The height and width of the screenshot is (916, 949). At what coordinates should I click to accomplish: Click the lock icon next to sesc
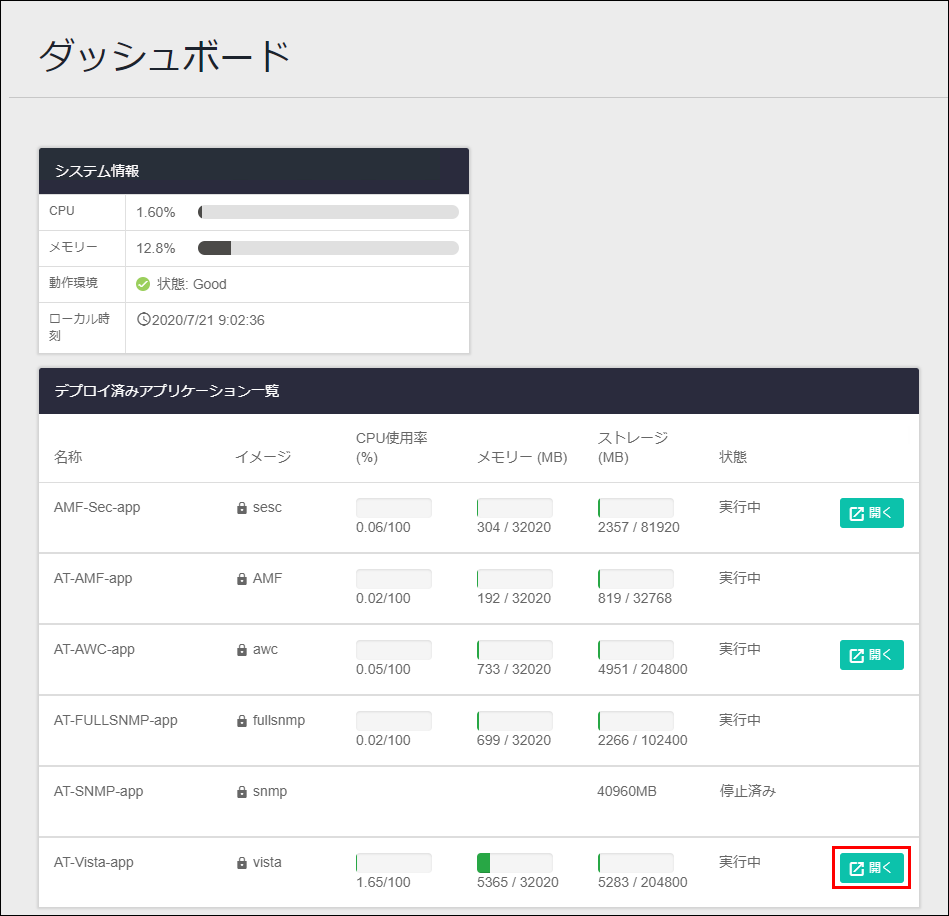point(241,508)
